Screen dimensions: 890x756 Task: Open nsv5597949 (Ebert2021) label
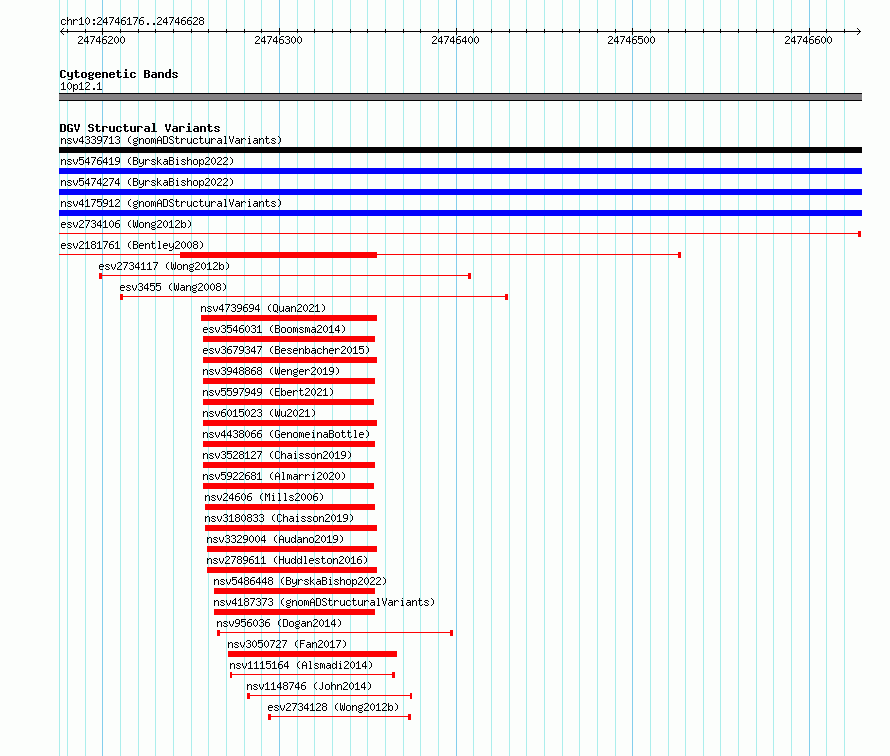[268, 392]
